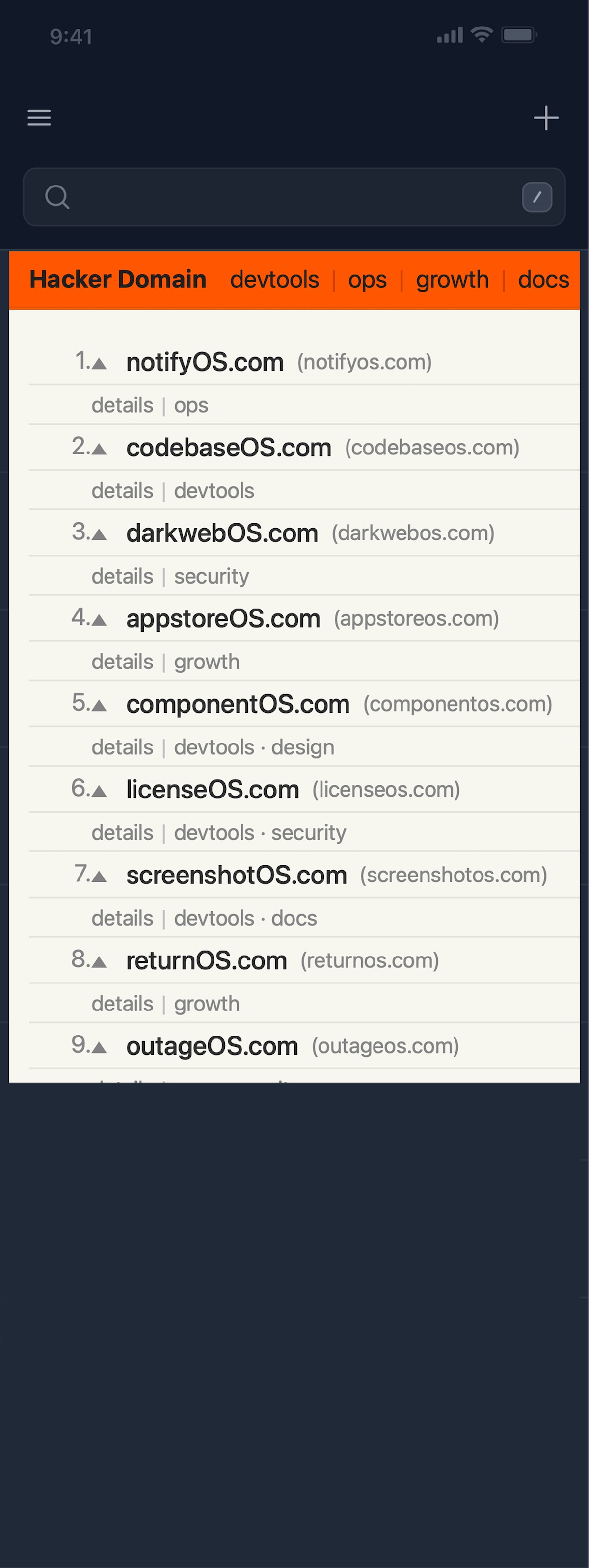589x1568 pixels.
Task: Upvote darkwebOS.com entry arrow
Action: click(99, 535)
